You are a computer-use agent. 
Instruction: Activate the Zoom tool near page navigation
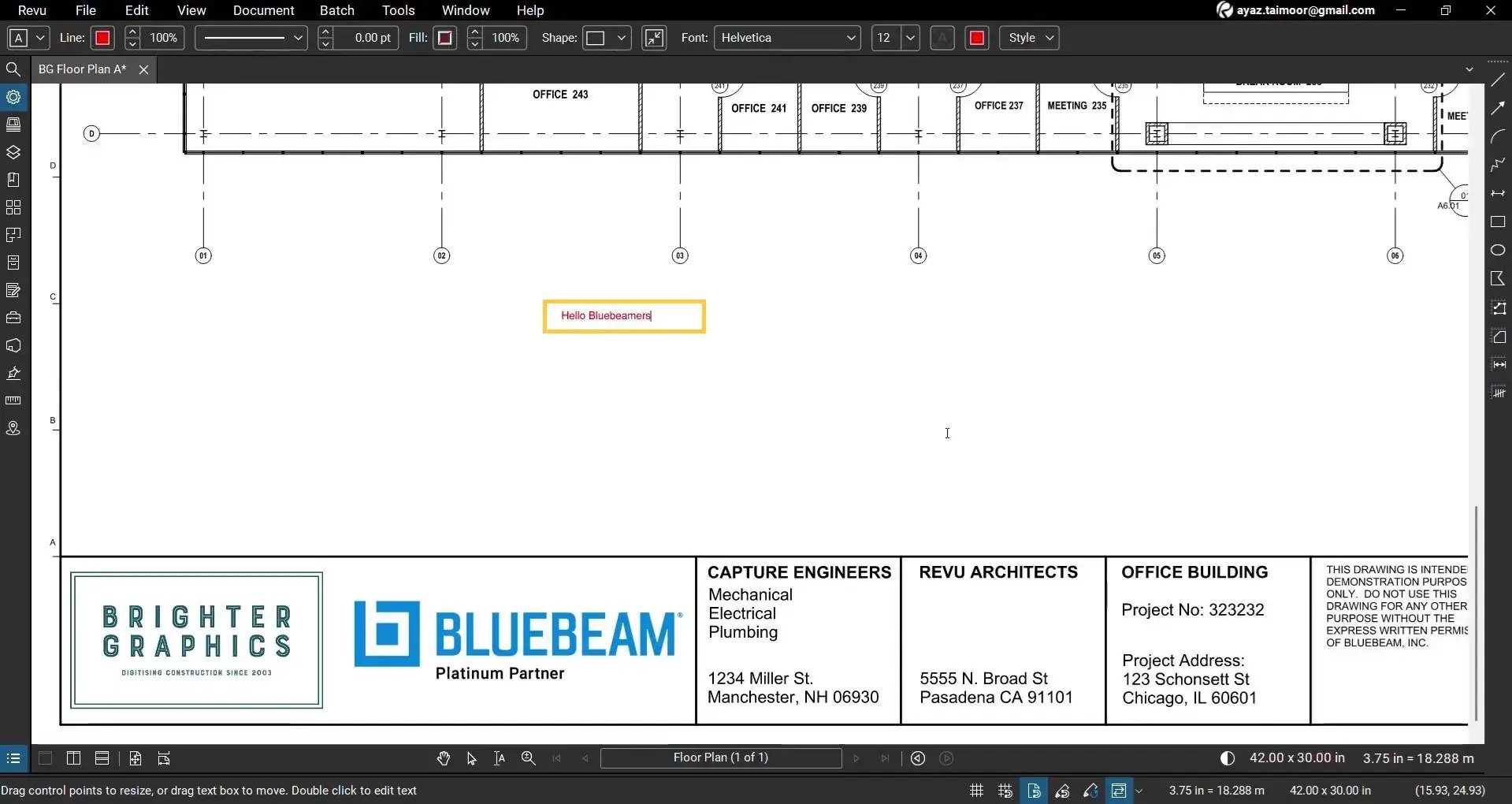tap(528, 757)
